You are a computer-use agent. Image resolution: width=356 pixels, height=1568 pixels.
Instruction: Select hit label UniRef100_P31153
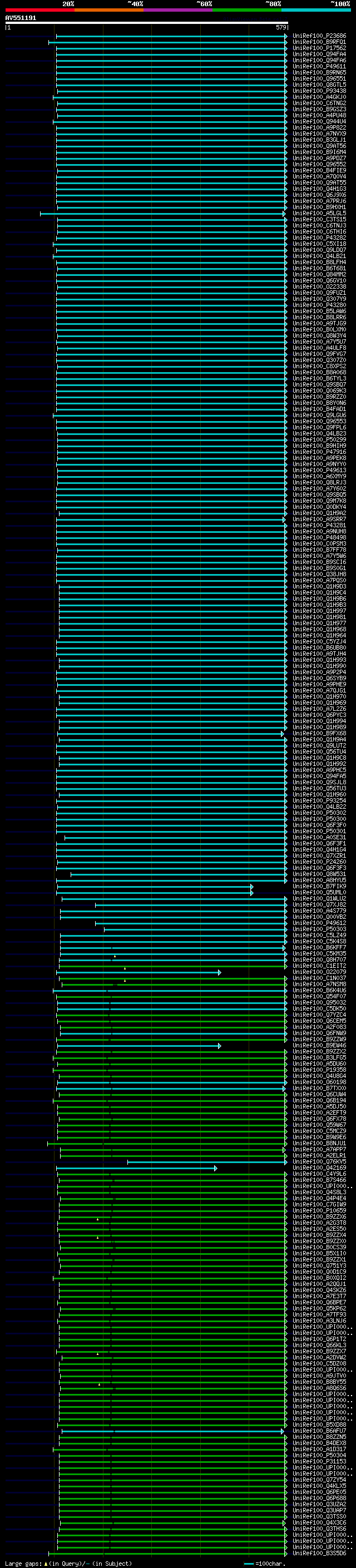click(x=319, y=1461)
